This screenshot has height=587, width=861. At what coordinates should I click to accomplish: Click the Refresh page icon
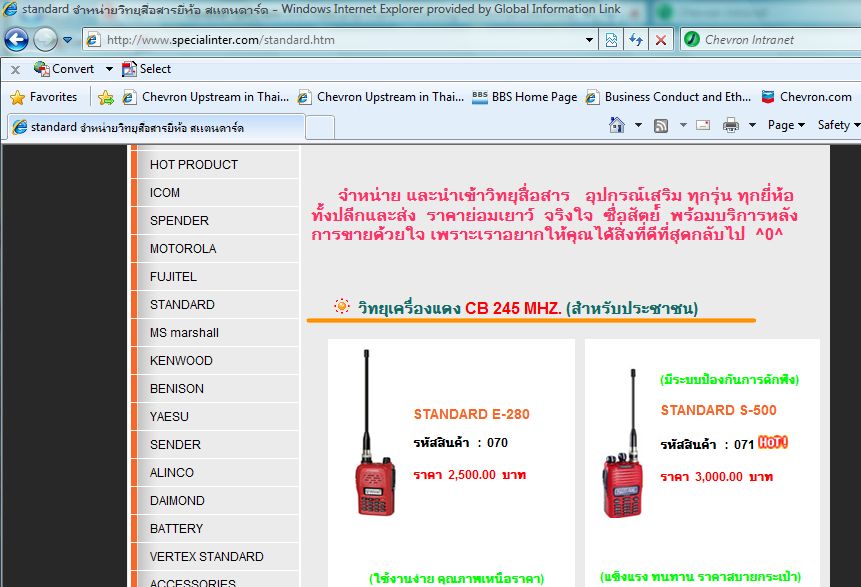[635, 40]
